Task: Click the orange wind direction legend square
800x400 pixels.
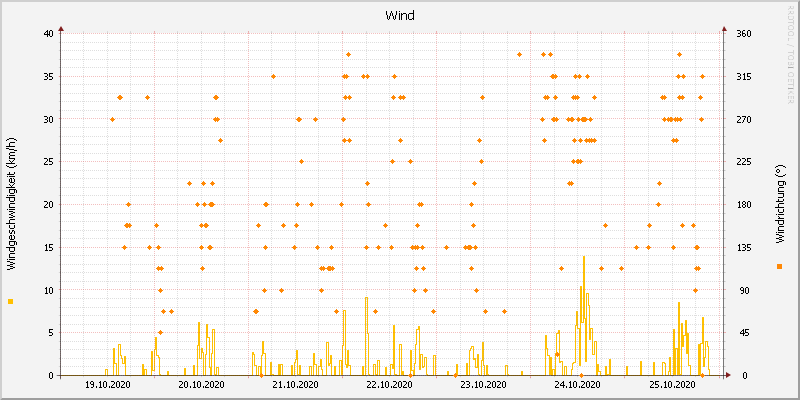Action: click(x=779, y=266)
